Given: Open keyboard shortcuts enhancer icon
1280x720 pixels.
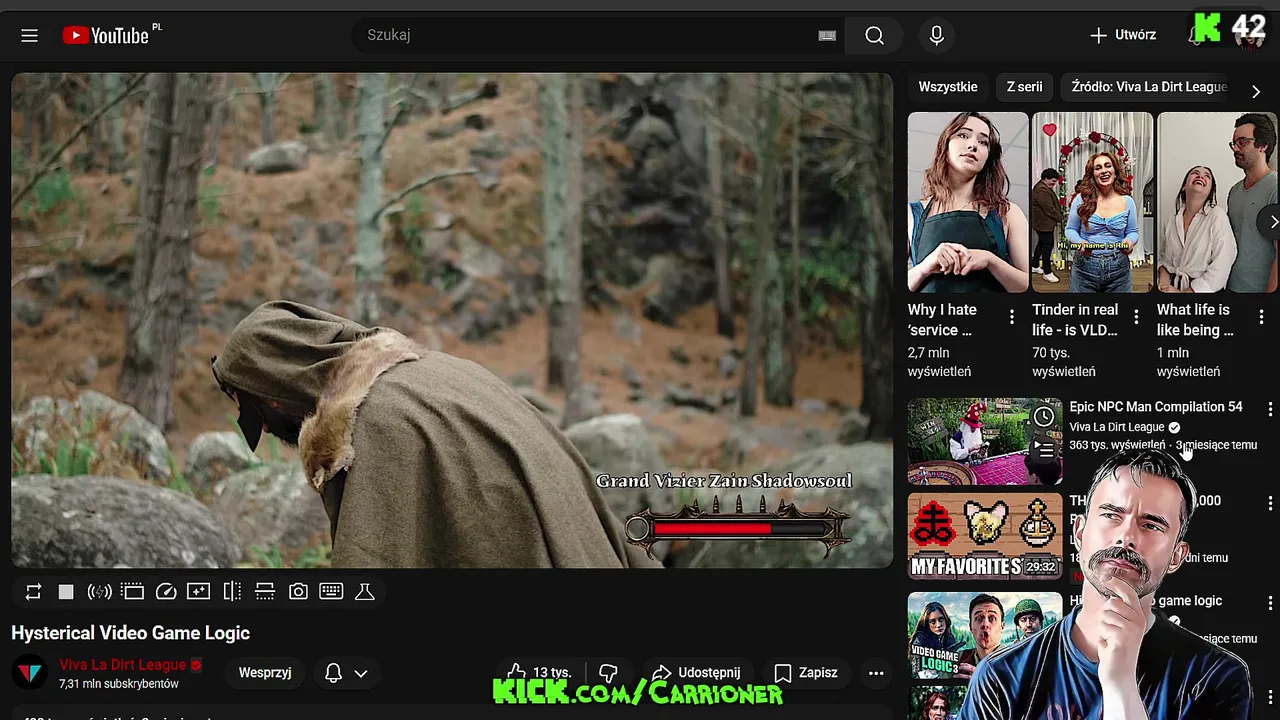Looking at the screenshot, I should click(331, 592).
